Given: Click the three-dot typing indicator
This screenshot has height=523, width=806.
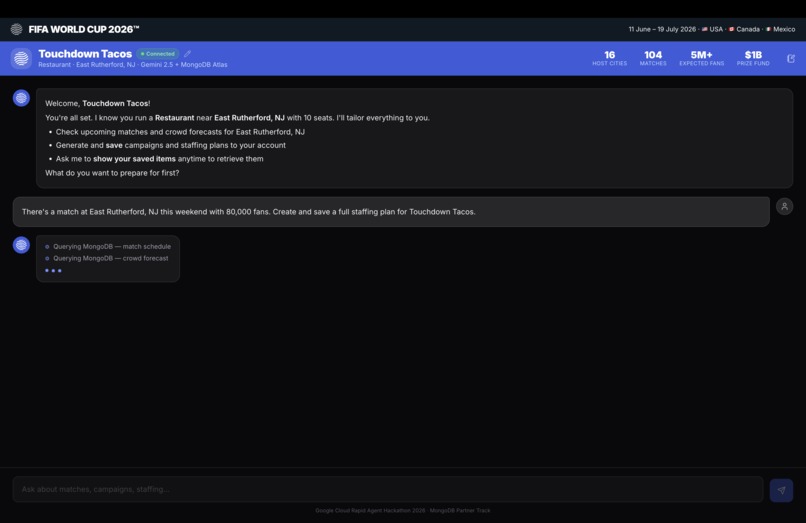Looking at the screenshot, I should pos(53,270).
